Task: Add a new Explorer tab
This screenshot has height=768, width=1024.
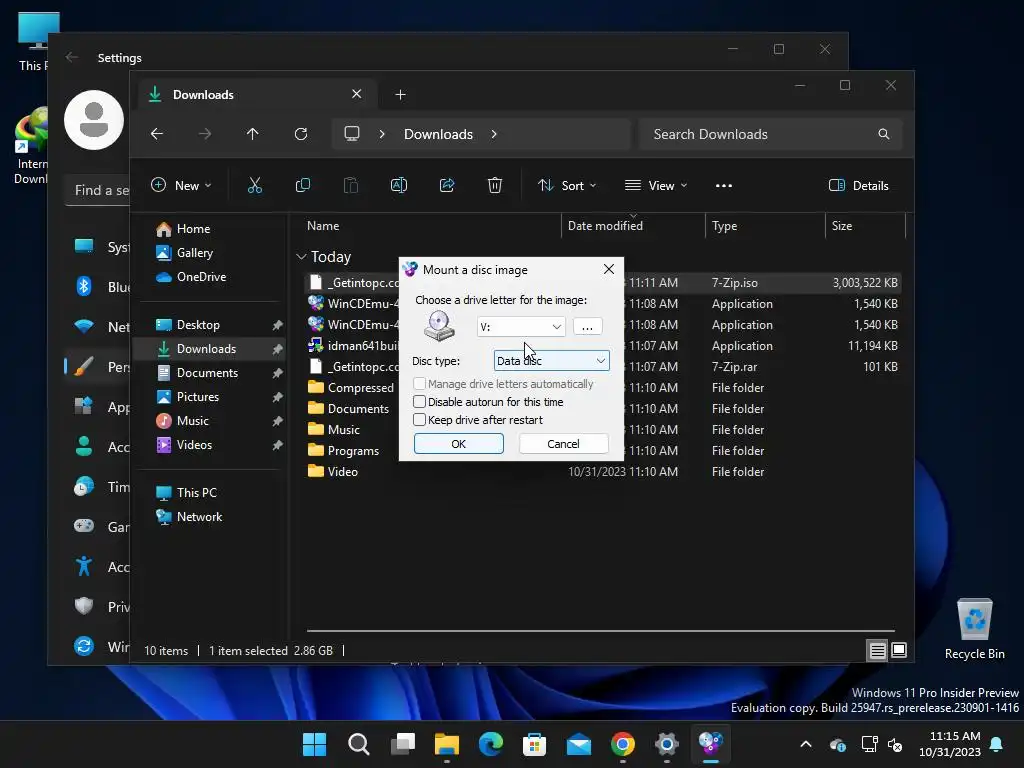Action: 400,95
